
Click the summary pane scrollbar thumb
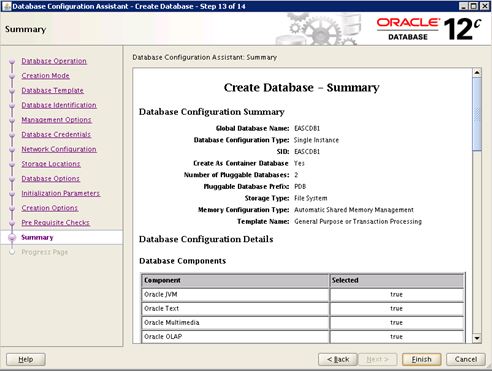point(477,114)
